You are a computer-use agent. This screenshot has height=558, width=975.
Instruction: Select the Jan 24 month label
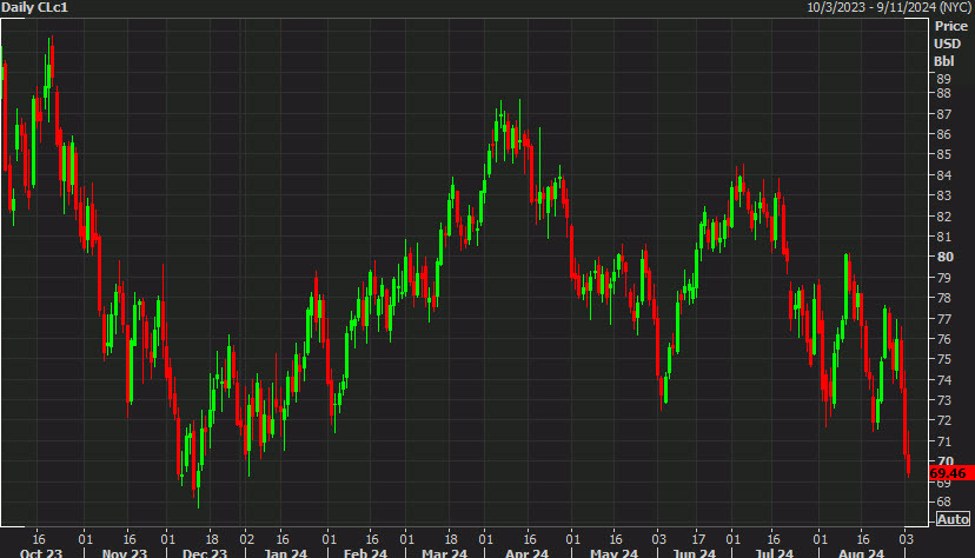coord(286,553)
